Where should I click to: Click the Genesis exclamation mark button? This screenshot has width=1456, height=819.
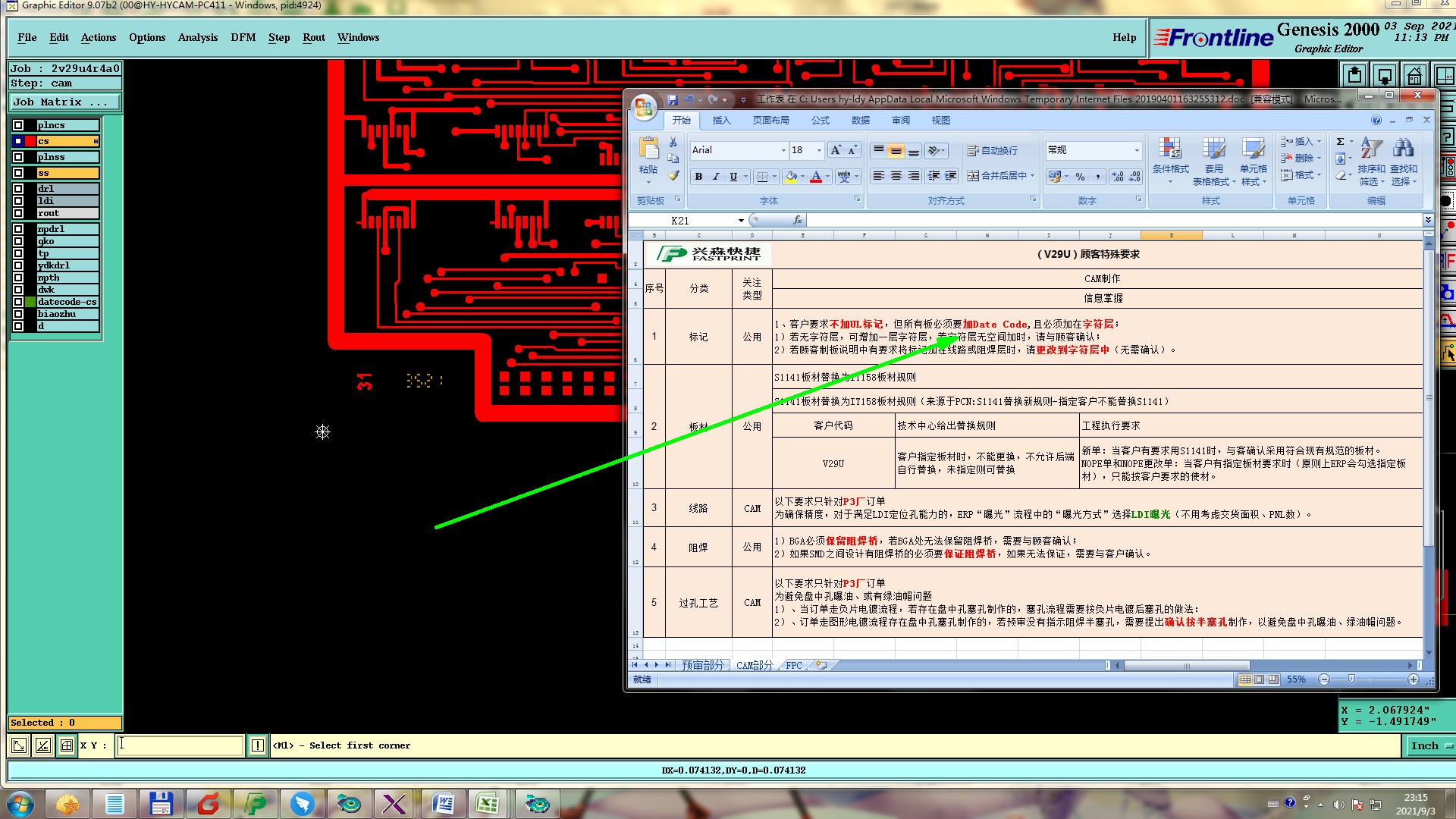[x=258, y=745]
